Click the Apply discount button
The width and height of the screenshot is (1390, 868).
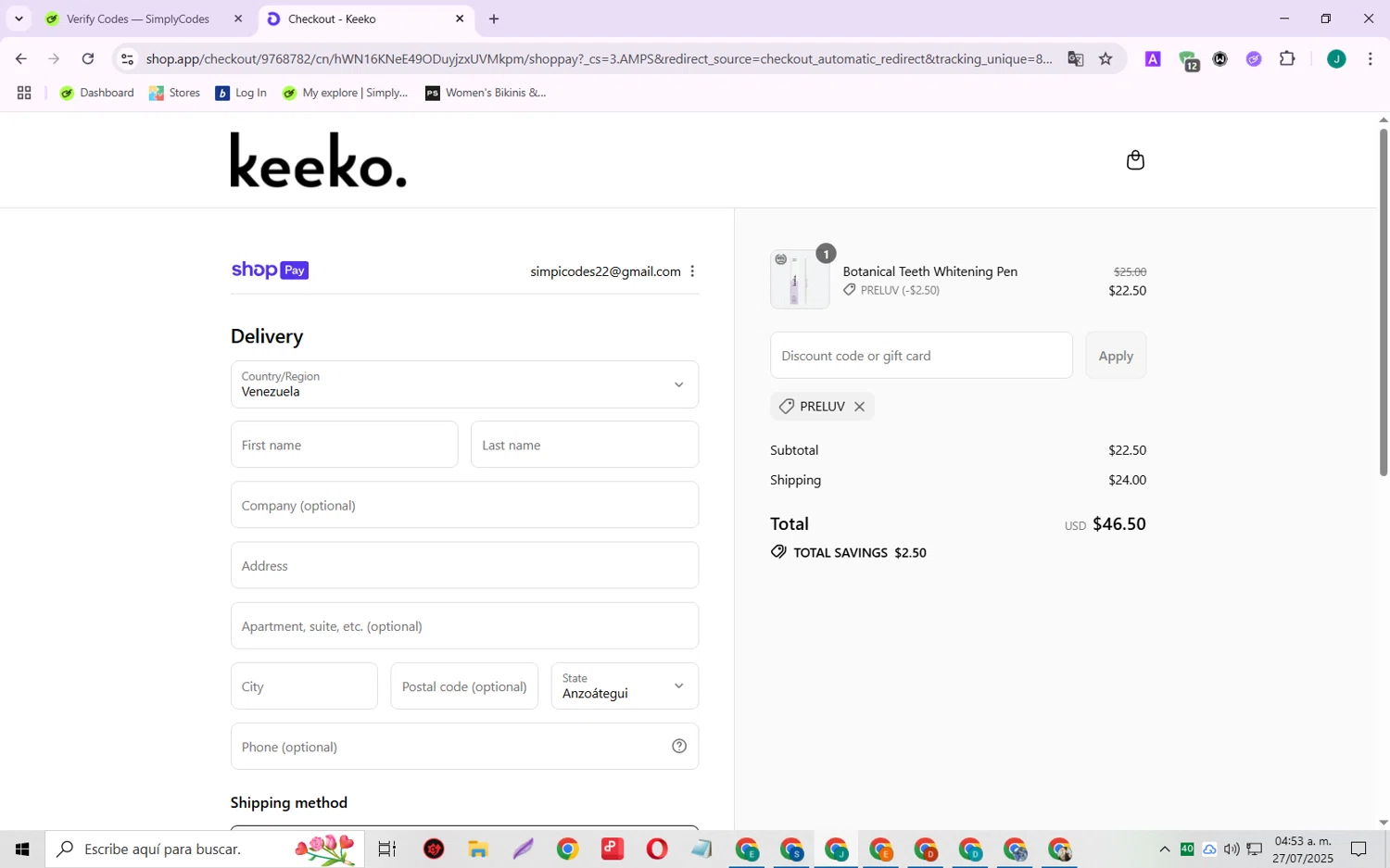pyautogui.click(x=1116, y=356)
